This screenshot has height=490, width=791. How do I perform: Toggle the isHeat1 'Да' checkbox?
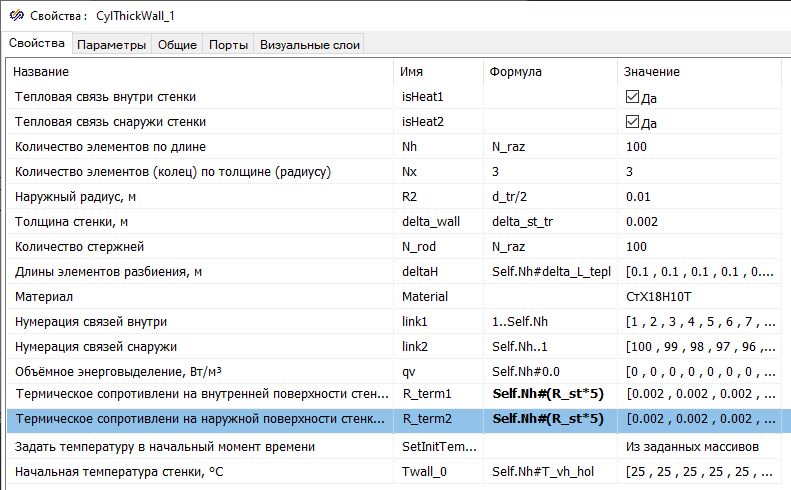632,97
